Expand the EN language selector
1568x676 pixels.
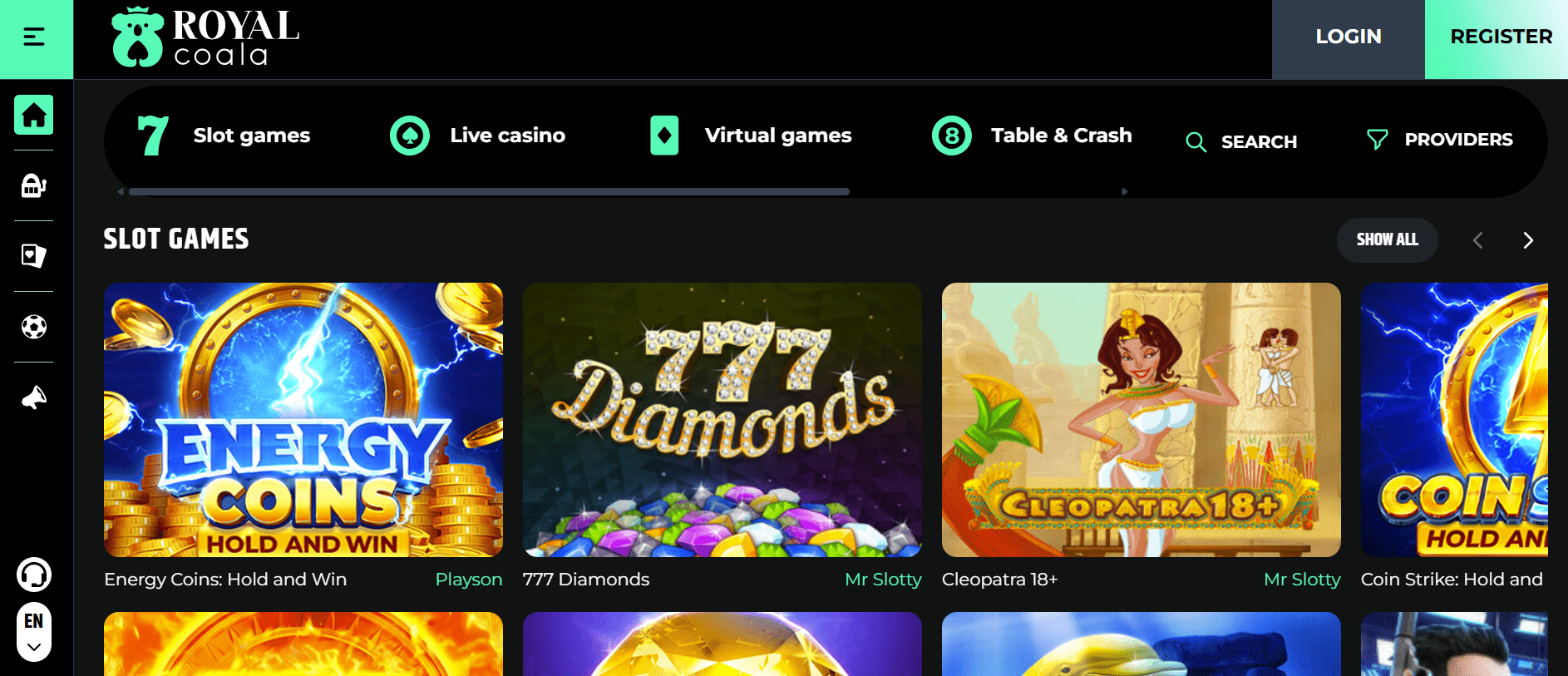point(34,631)
